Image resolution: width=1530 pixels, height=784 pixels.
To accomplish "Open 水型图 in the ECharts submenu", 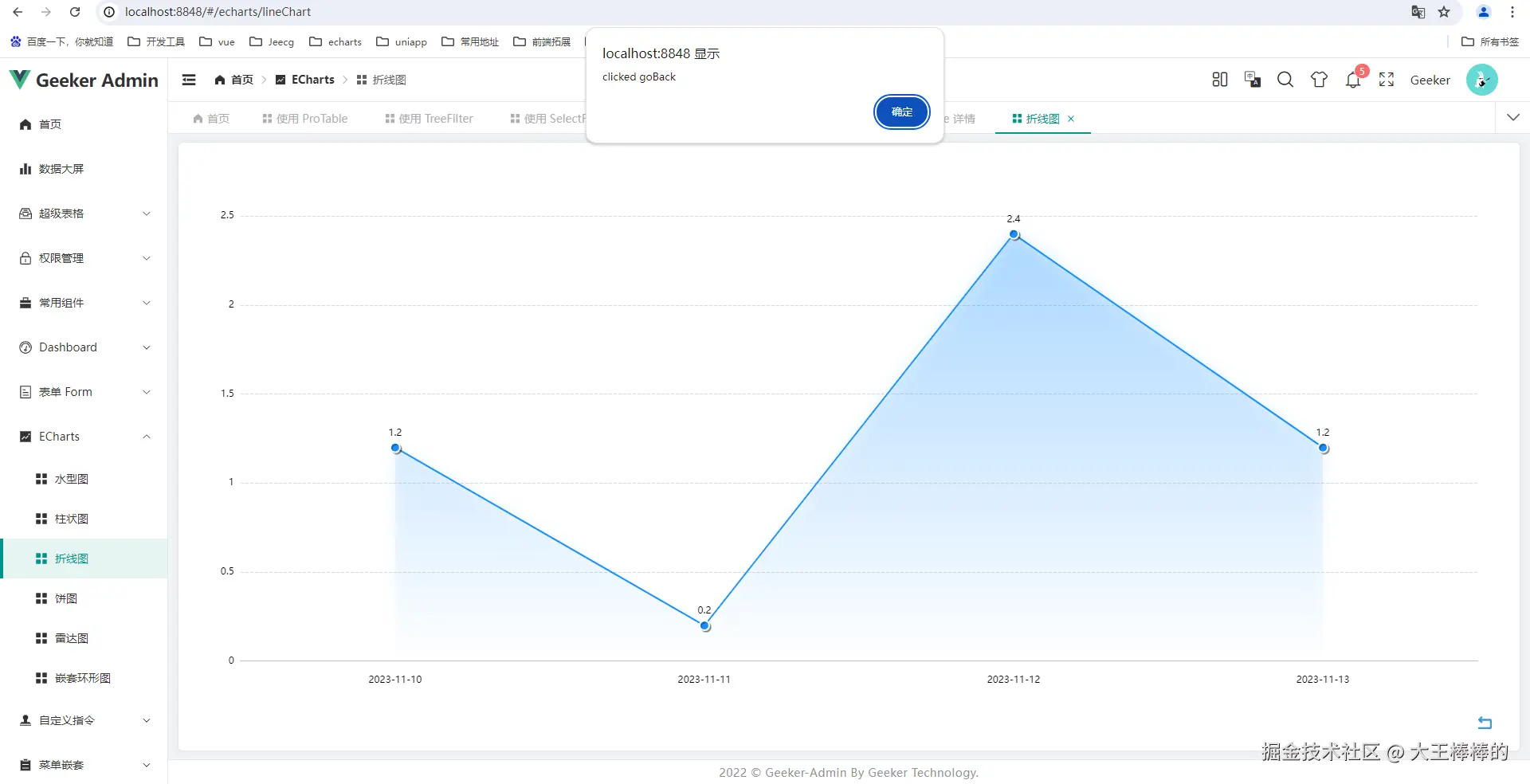I will click(x=84, y=479).
